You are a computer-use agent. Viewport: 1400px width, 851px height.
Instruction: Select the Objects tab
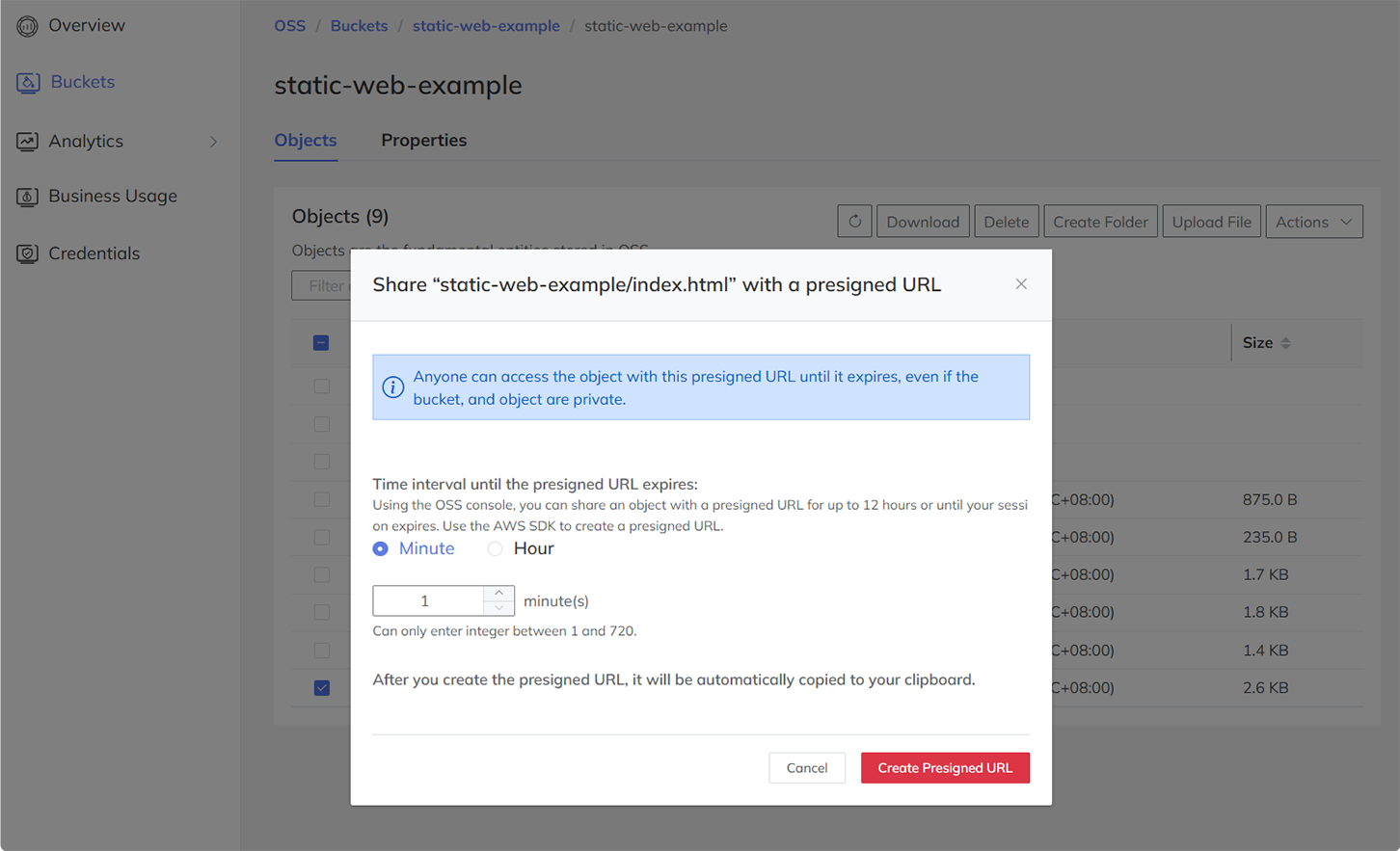coord(306,141)
